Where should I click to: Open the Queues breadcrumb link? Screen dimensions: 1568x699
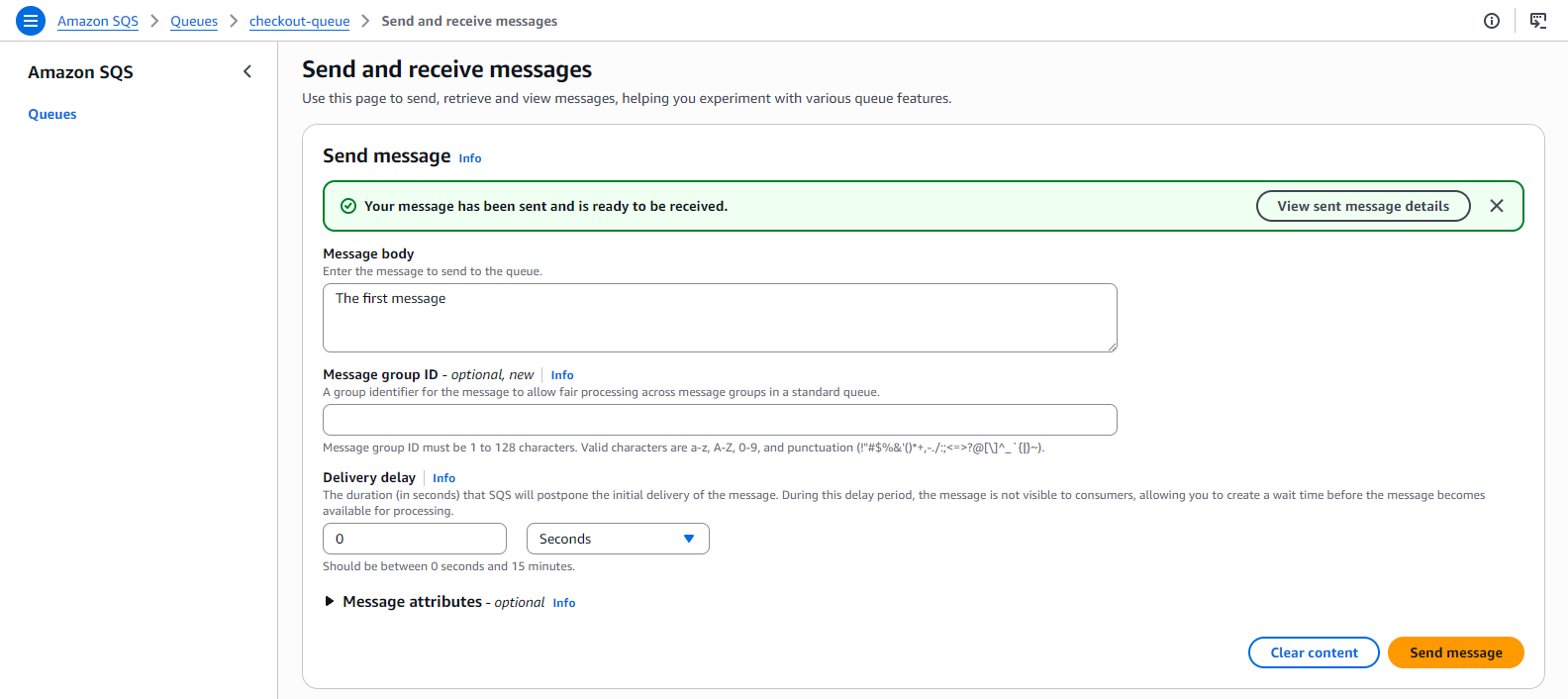tap(194, 21)
